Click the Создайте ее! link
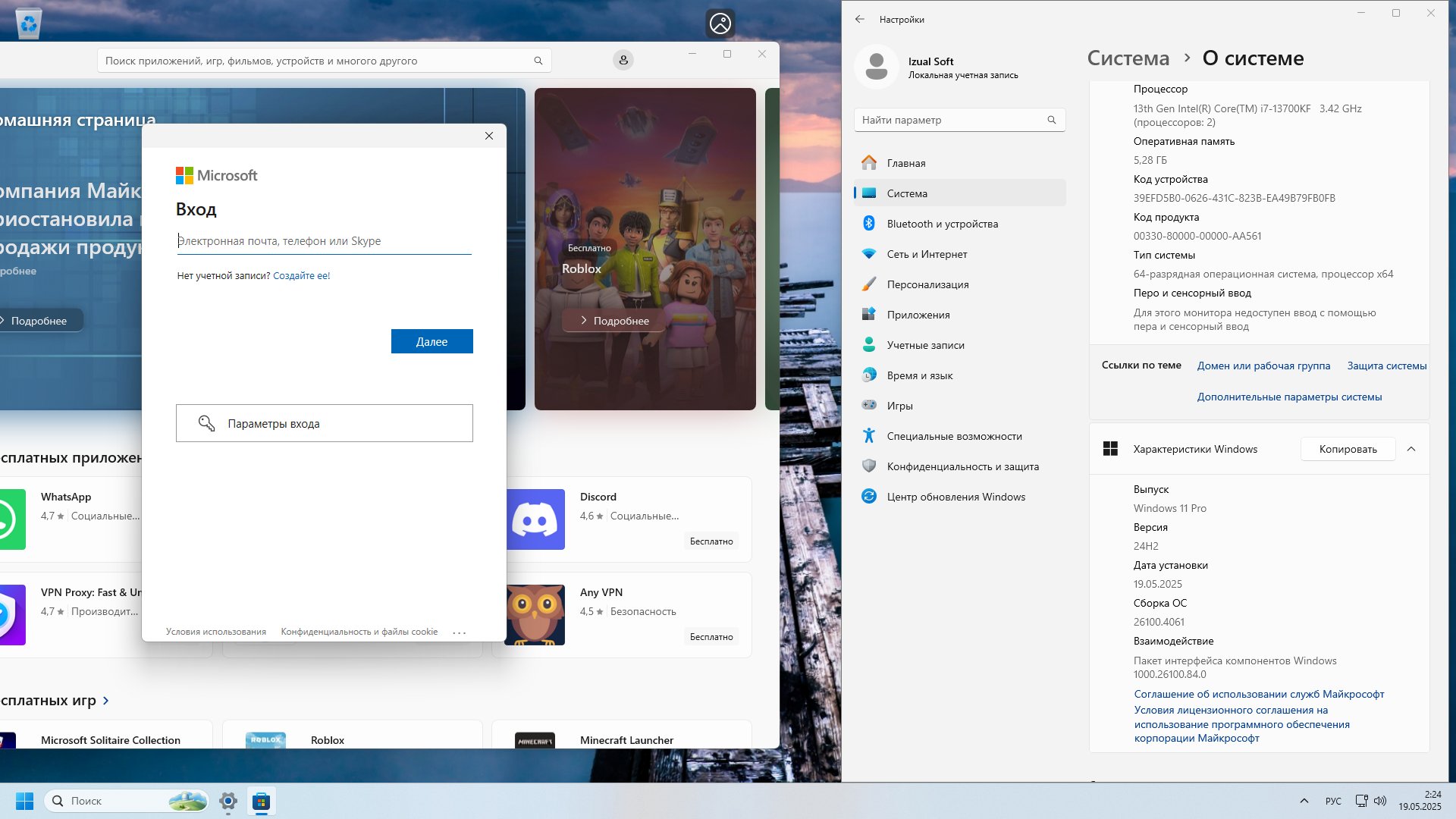 point(302,275)
